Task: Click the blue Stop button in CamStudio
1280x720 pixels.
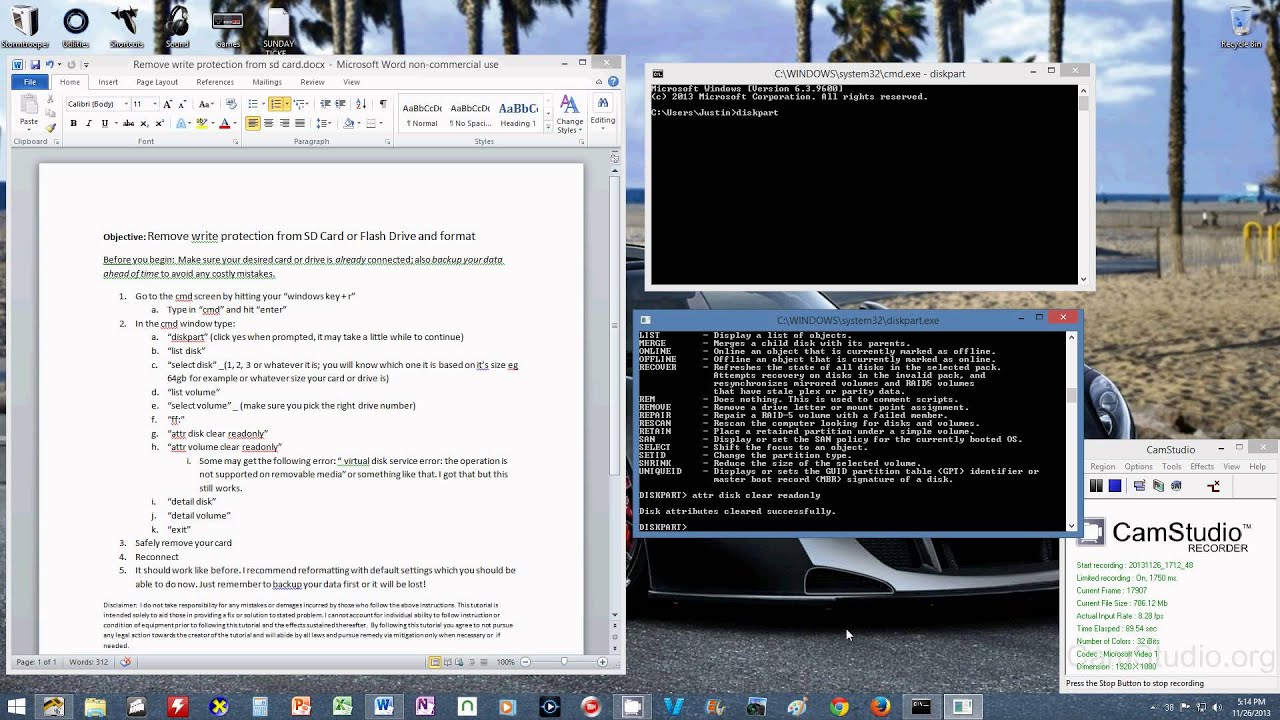Action: (x=1115, y=486)
